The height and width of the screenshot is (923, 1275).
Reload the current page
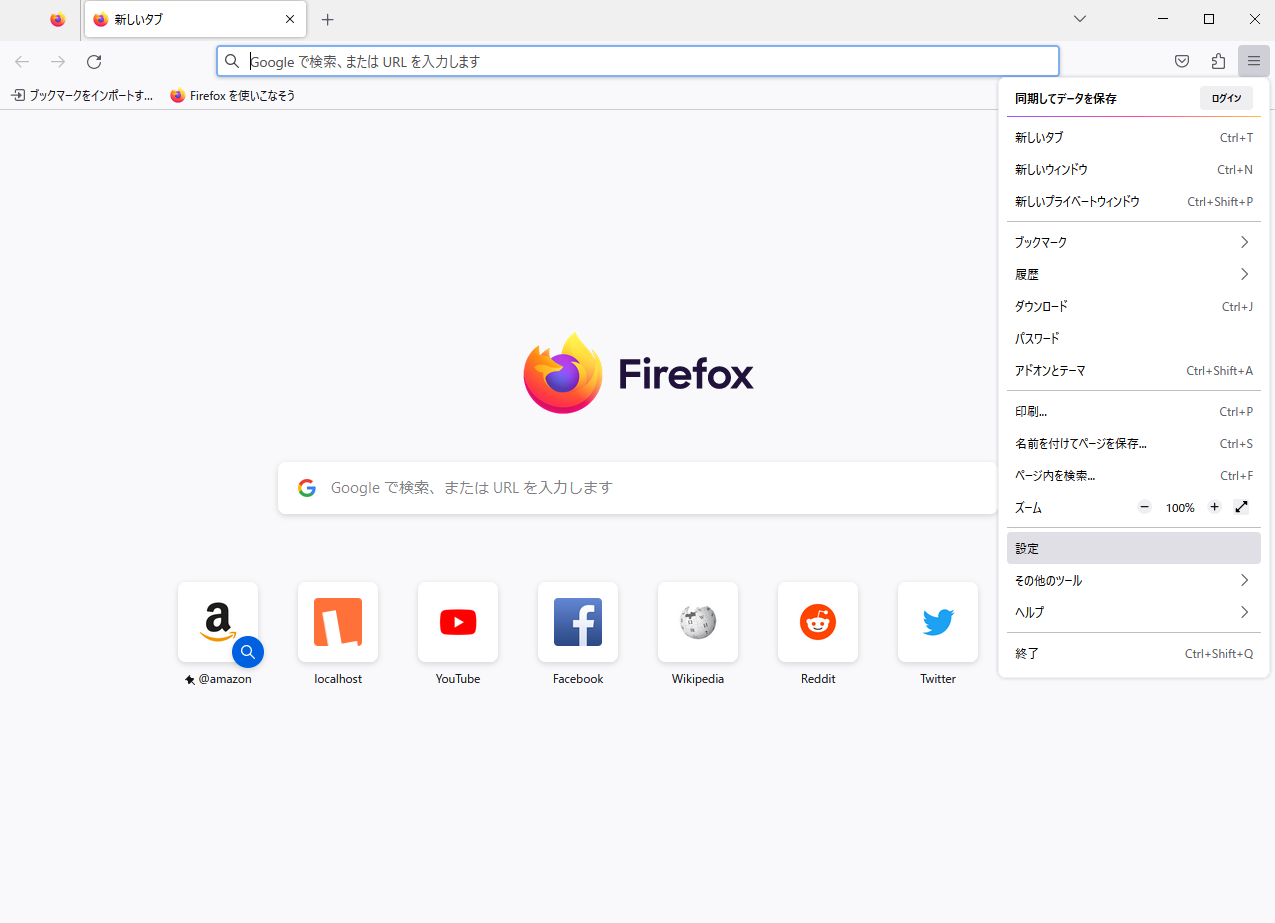(x=94, y=62)
